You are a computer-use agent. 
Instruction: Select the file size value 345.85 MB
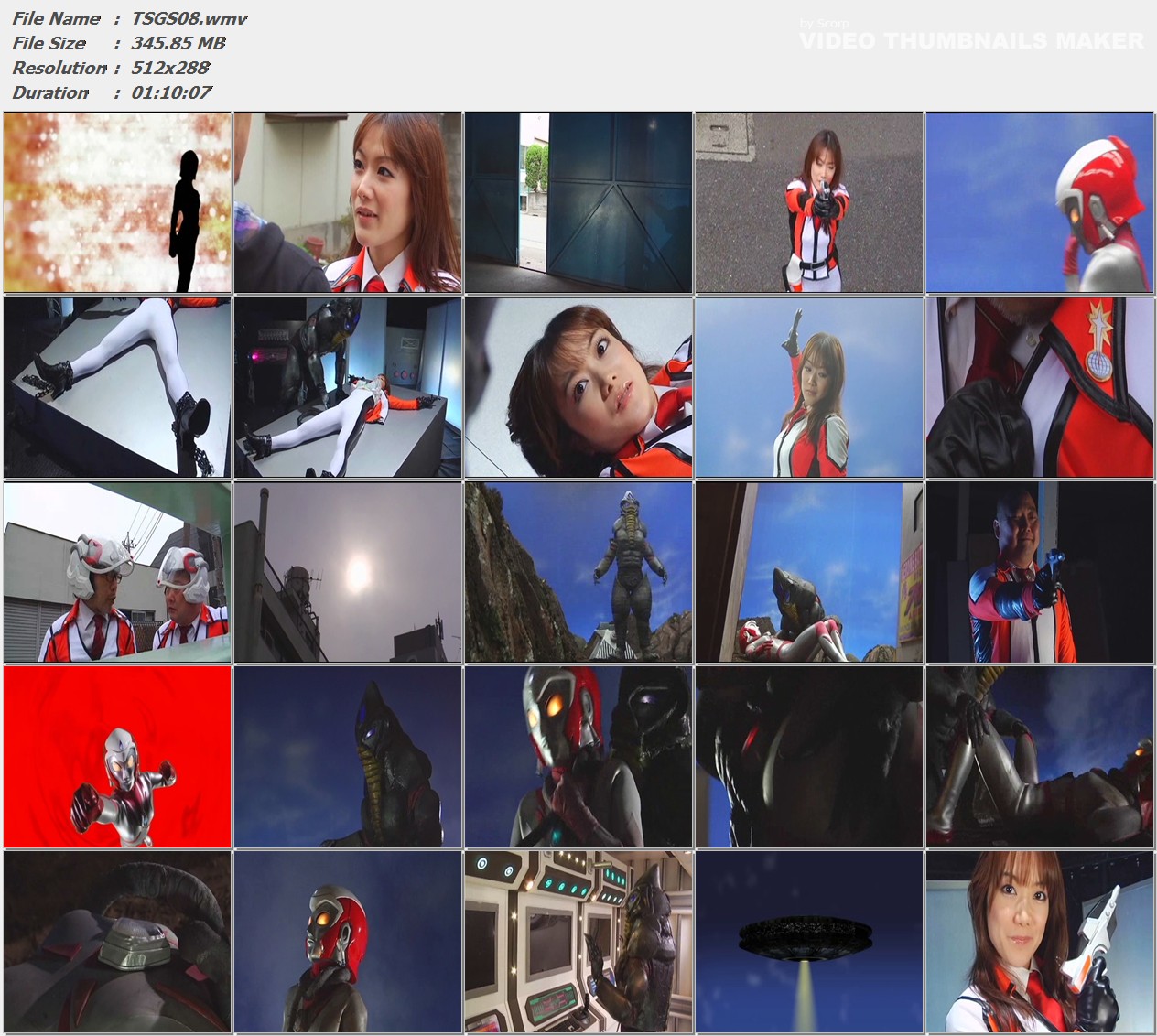coord(178,43)
